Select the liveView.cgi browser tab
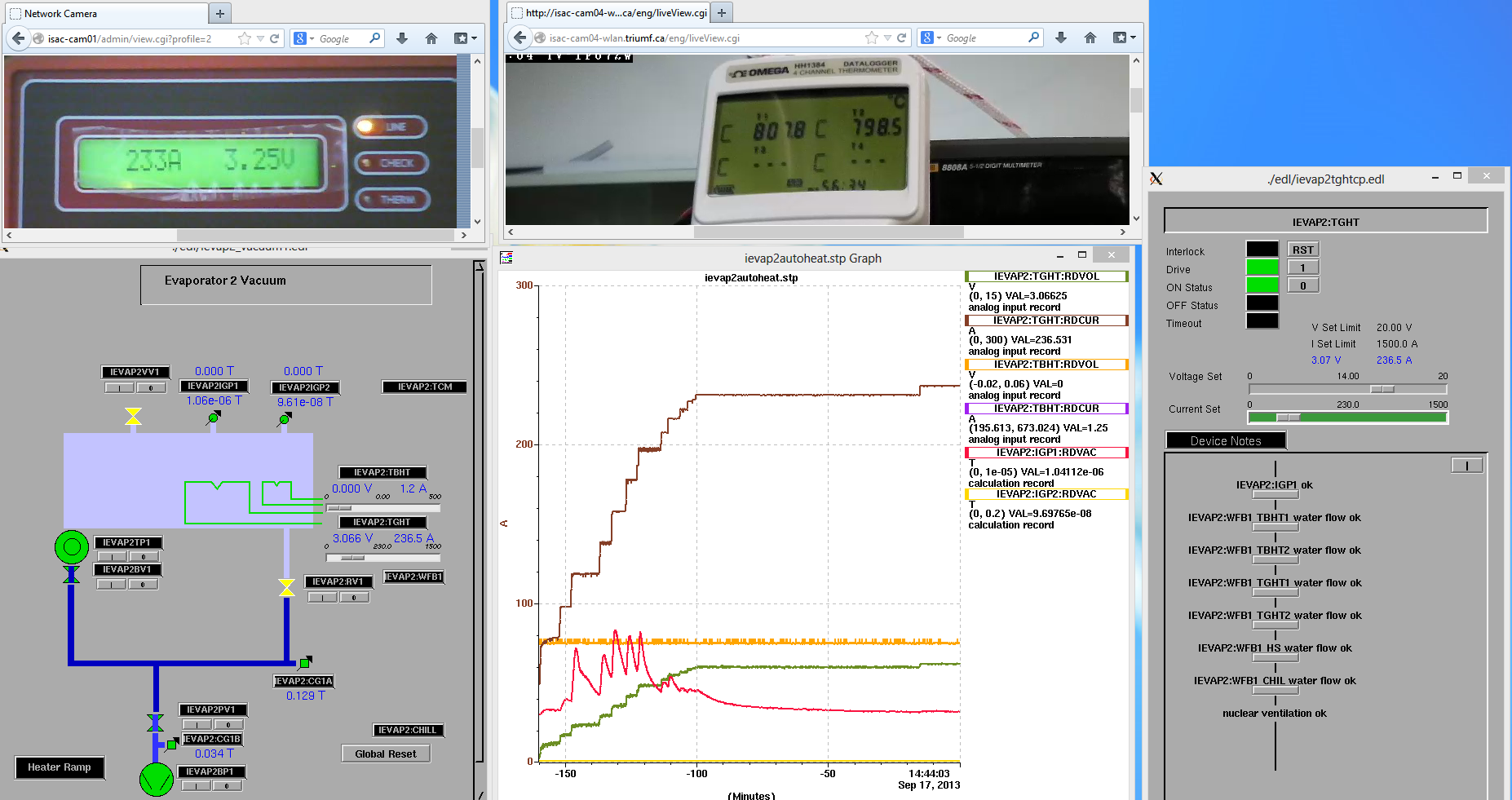Screen dimensions: 1512x800 (x=608, y=13)
